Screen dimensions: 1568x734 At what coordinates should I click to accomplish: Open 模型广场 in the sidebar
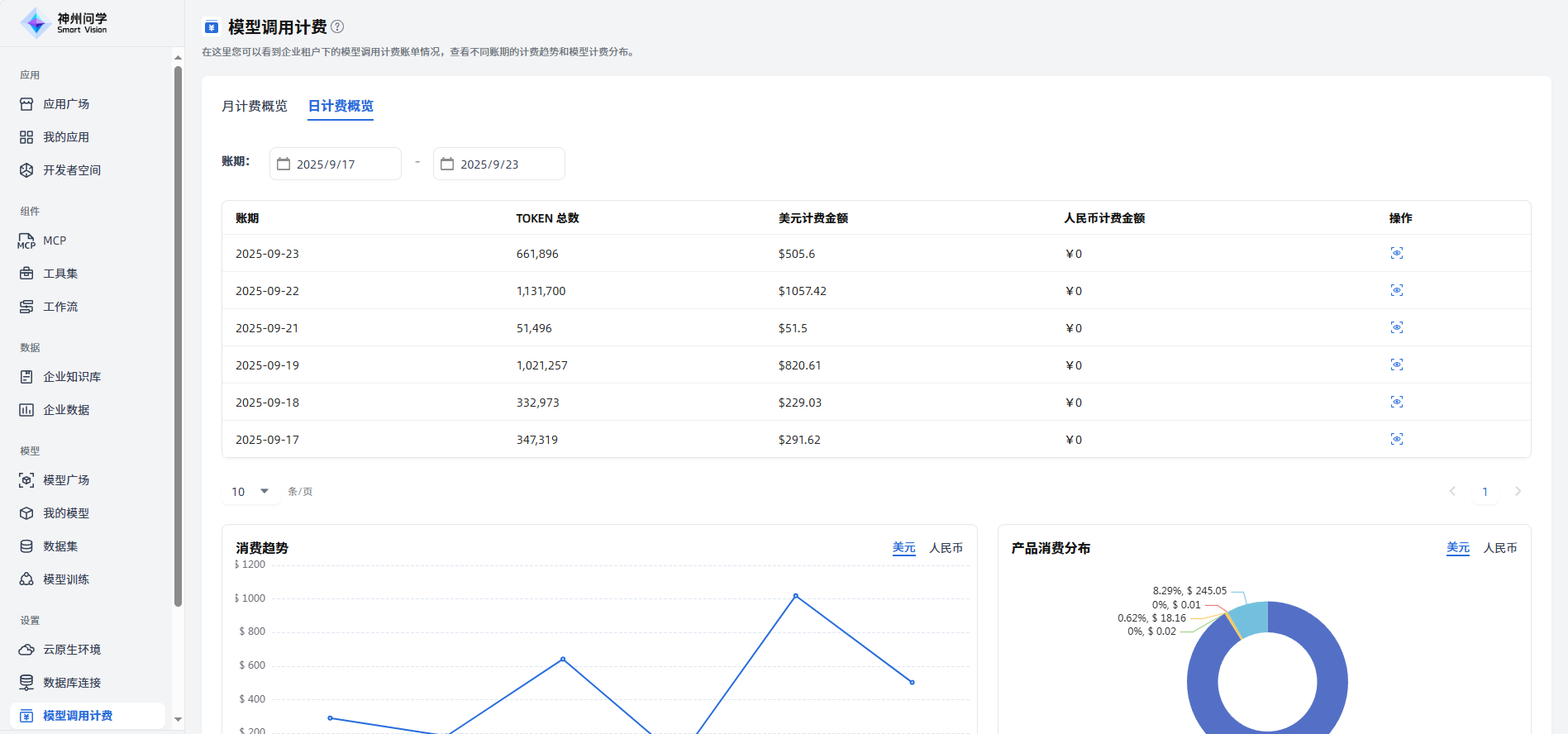tap(66, 480)
